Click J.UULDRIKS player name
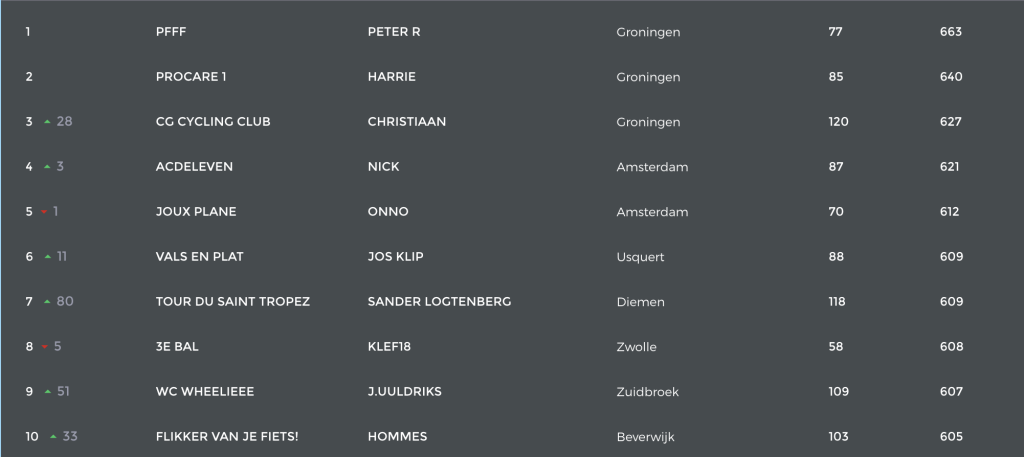The width and height of the screenshot is (1024, 457). (404, 392)
